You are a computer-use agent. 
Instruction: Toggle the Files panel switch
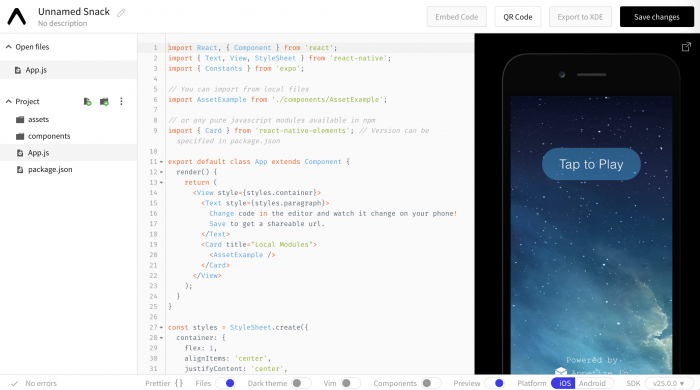(x=225, y=383)
